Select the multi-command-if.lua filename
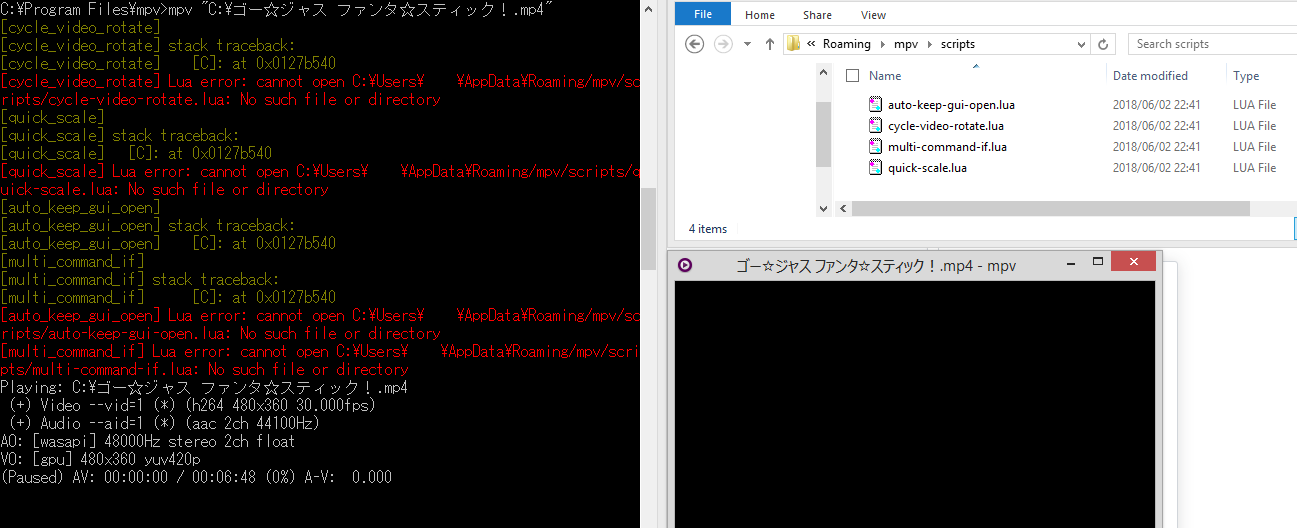 pyautogui.click(x=947, y=147)
